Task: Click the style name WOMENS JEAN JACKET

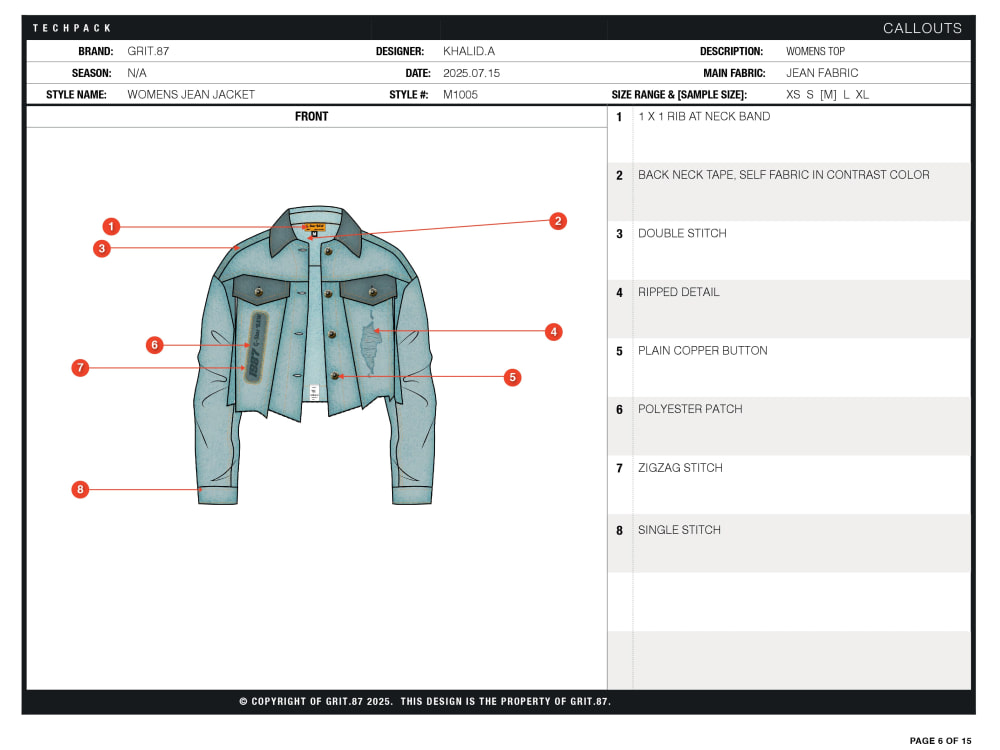Action: click(x=191, y=94)
